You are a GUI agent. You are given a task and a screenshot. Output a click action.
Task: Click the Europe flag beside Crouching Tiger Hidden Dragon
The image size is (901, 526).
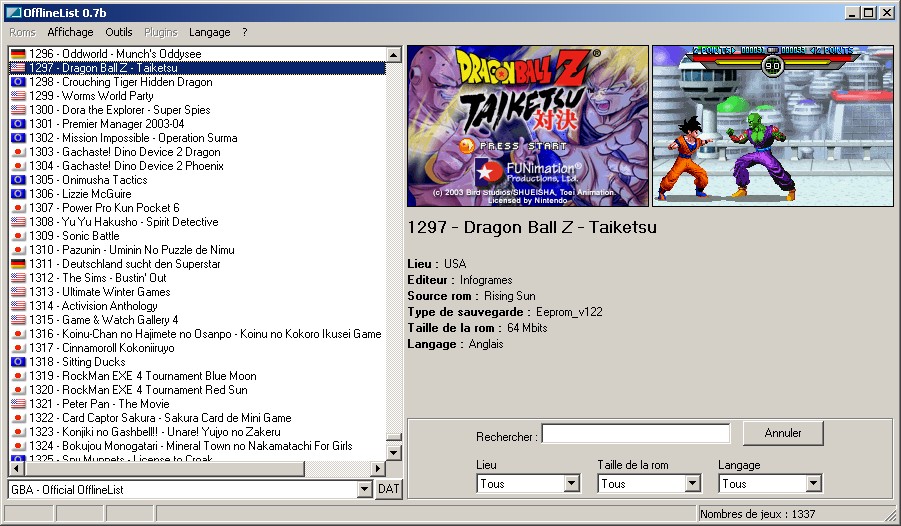pyautogui.click(x=18, y=82)
